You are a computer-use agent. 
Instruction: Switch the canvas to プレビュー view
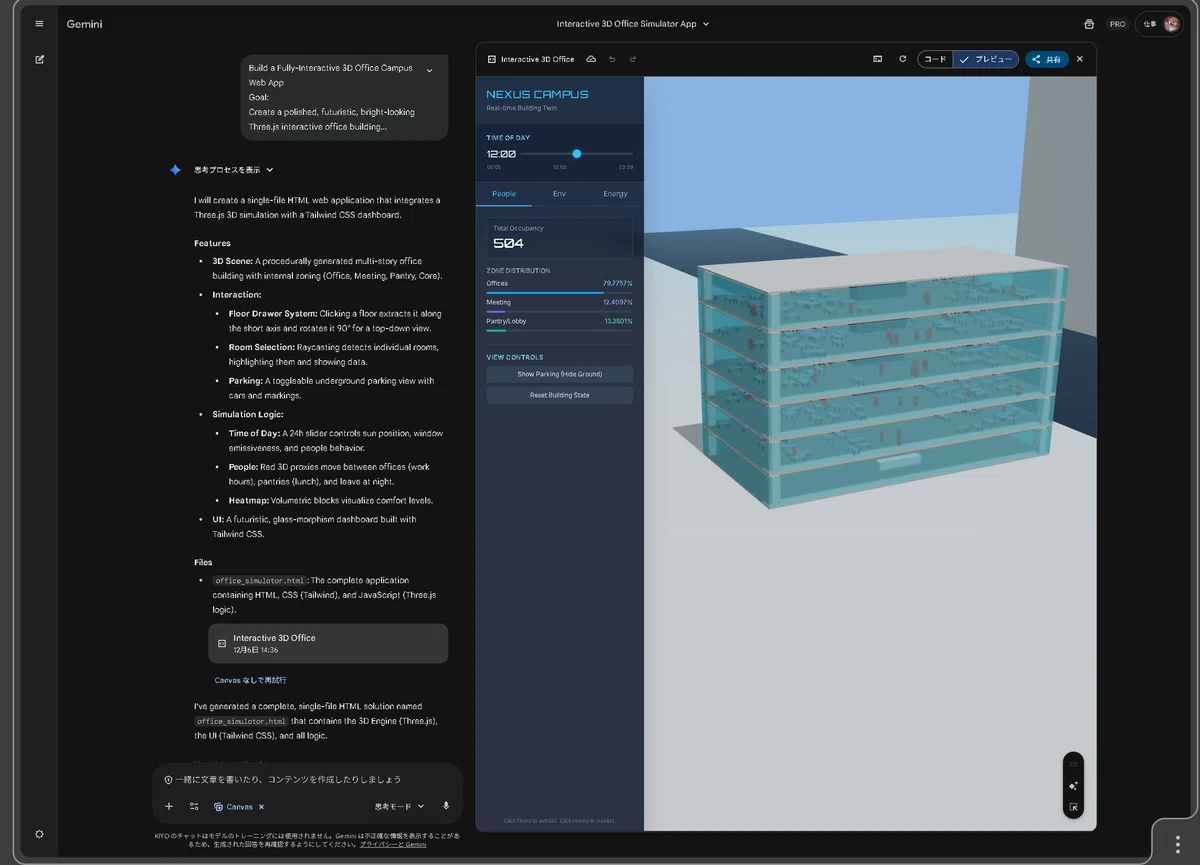click(x=986, y=59)
